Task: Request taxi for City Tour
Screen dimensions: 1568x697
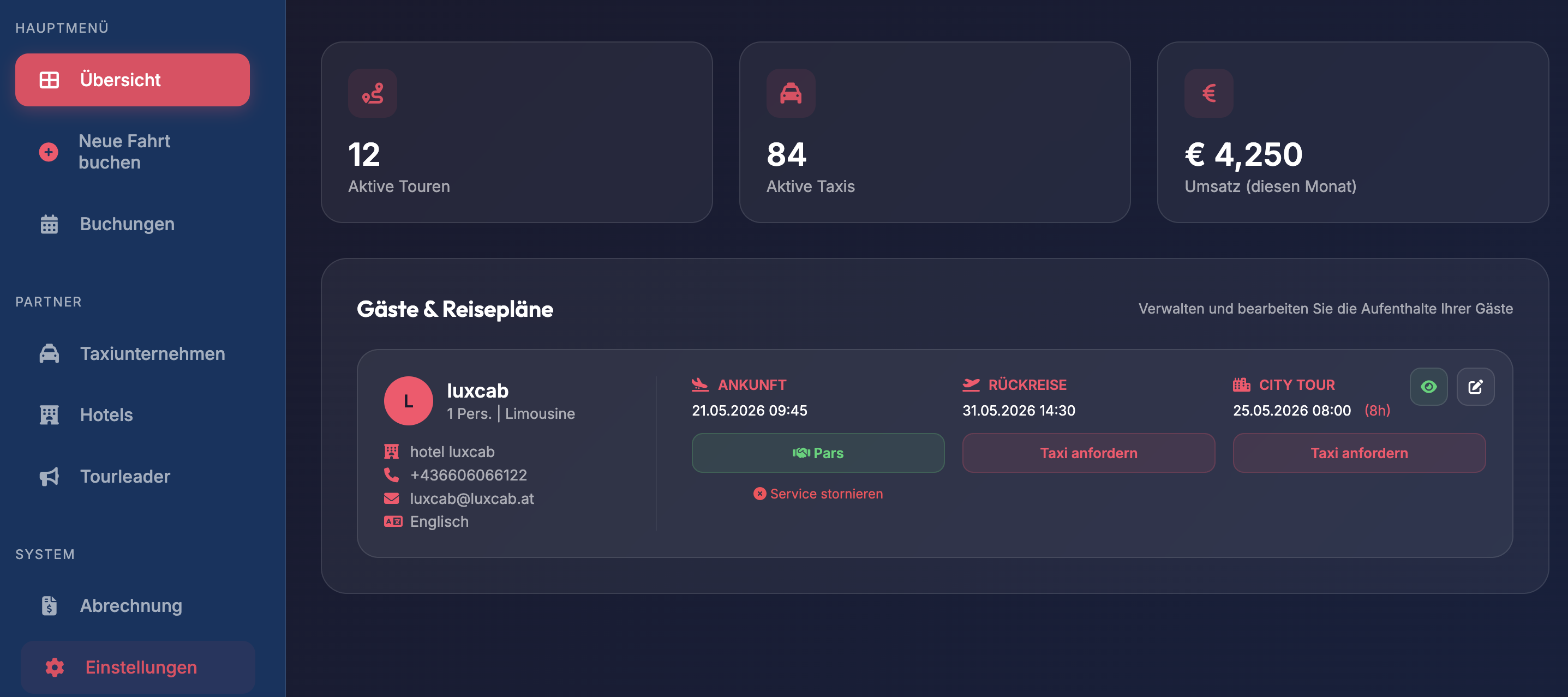Action: [x=1359, y=453]
